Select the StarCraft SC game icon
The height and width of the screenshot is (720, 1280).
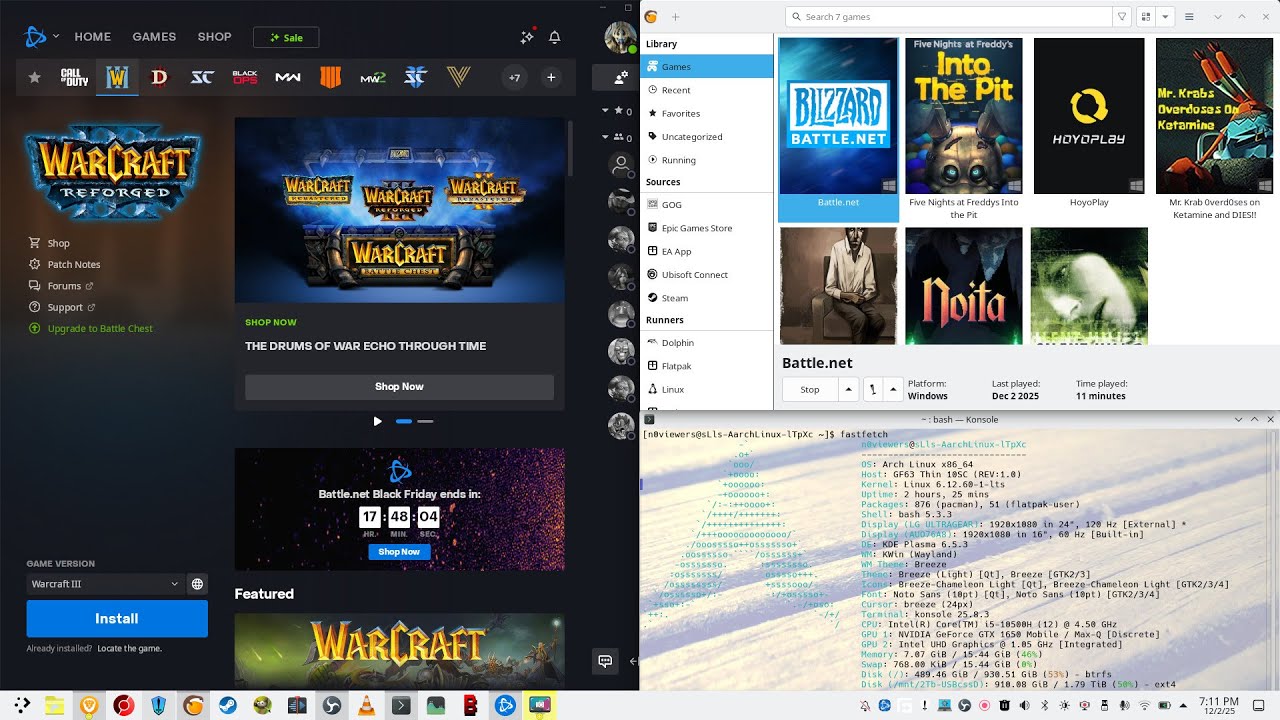pyautogui.click(x=202, y=77)
